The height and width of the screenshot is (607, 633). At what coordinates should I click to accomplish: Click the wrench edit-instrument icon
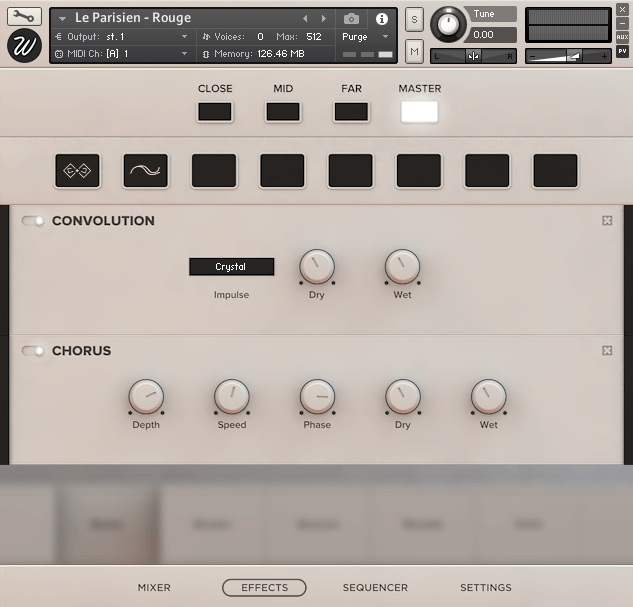click(x=24, y=16)
